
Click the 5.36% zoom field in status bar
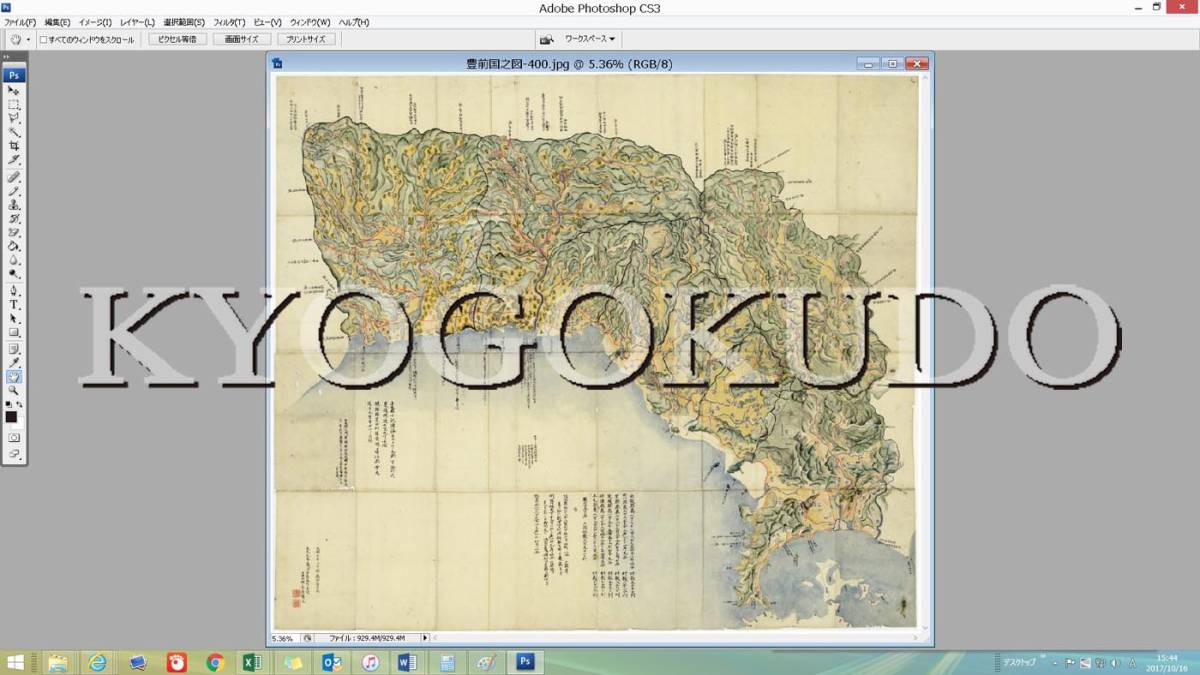click(x=284, y=638)
